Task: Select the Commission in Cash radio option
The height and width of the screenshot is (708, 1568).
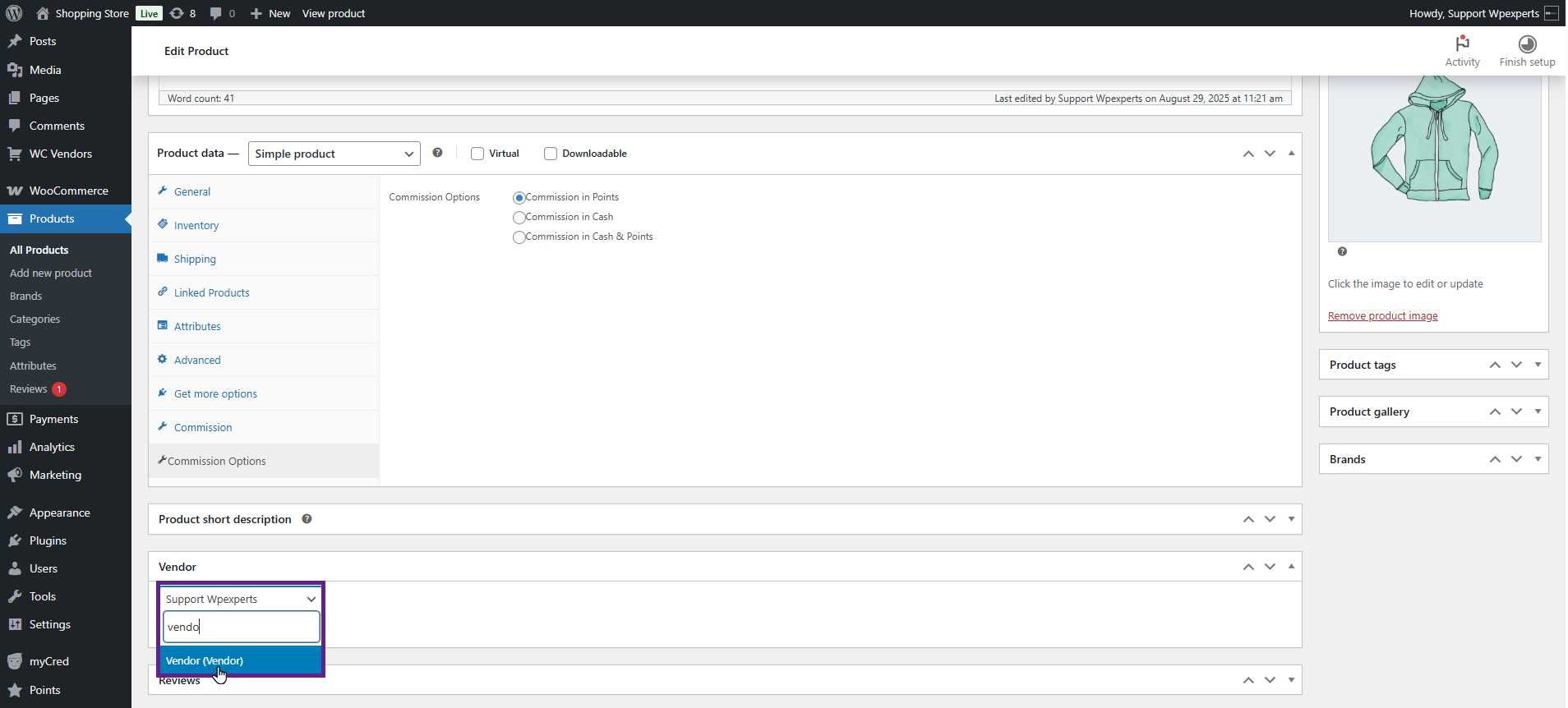Action: click(x=519, y=218)
